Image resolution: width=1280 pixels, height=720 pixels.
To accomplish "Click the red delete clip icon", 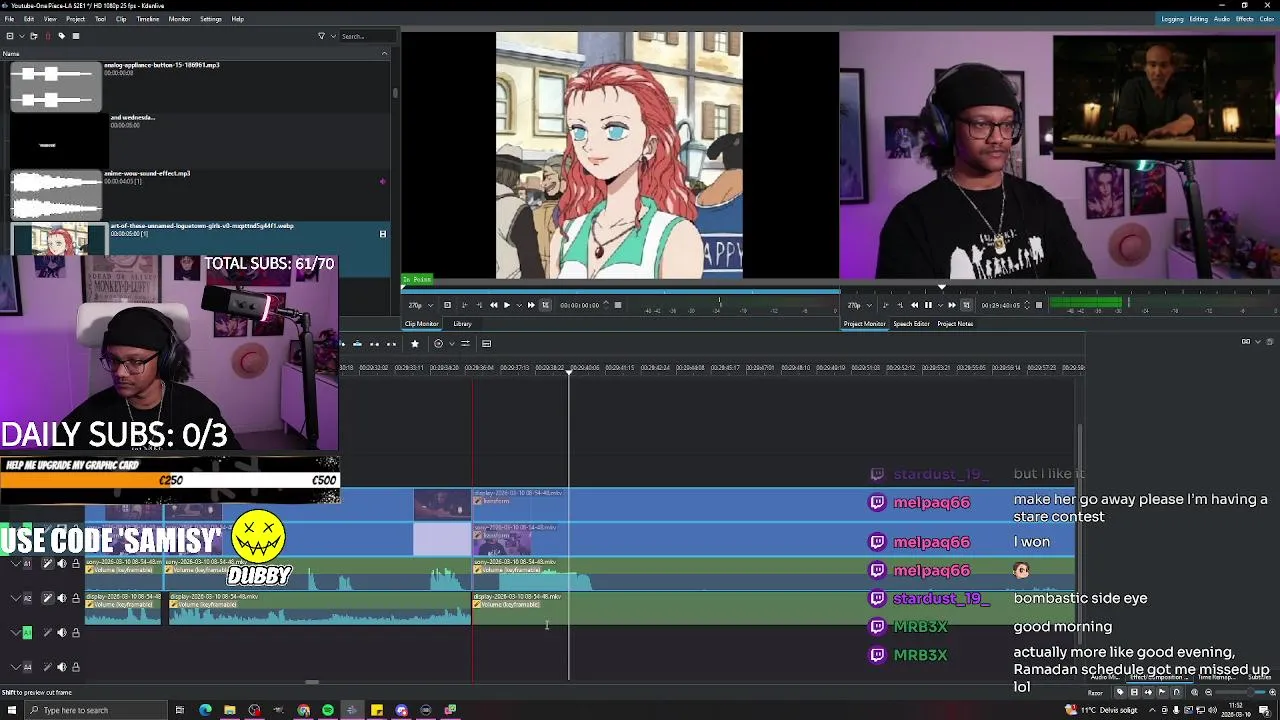I will [x=48, y=36].
